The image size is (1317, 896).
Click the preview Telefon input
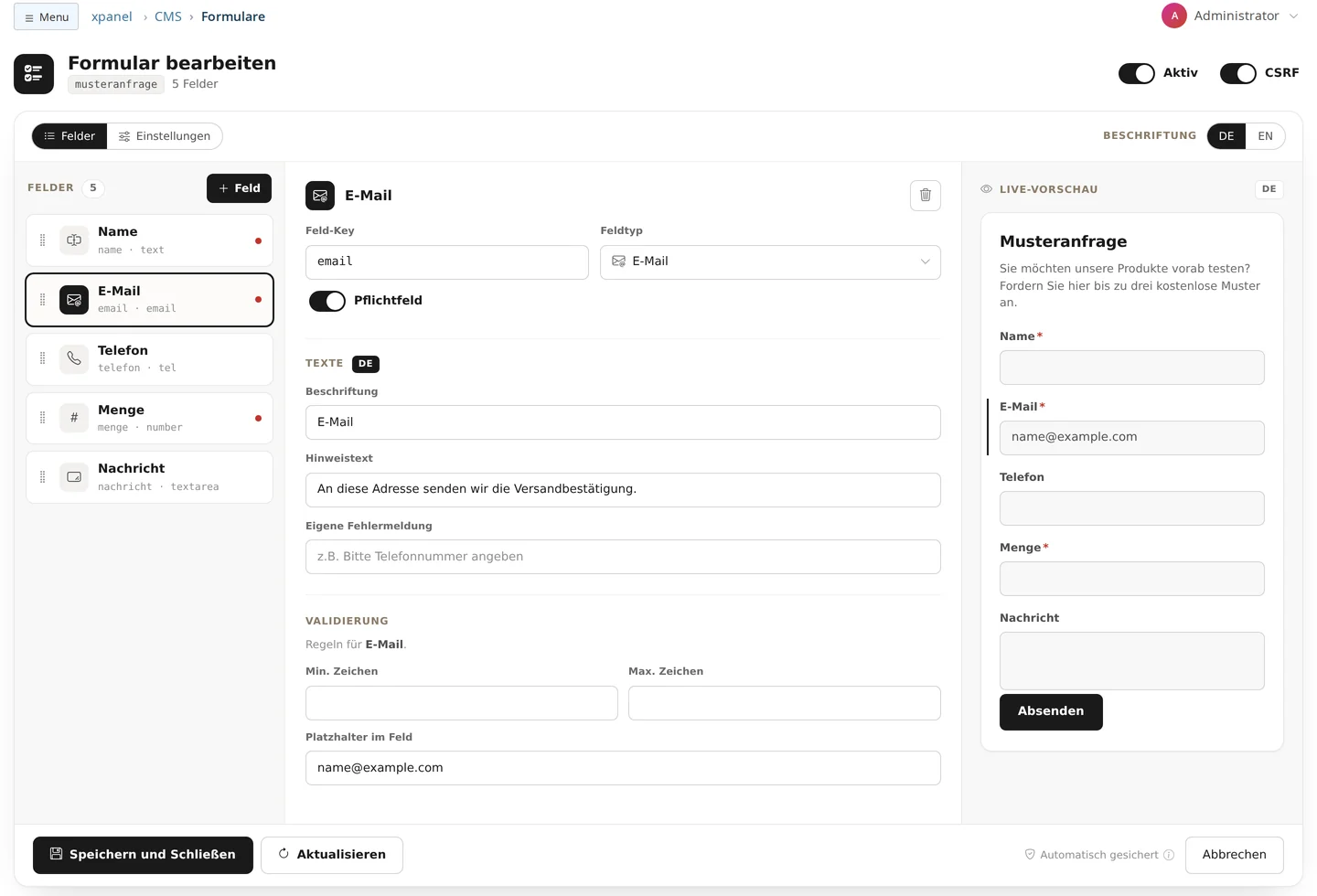(1132, 508)
